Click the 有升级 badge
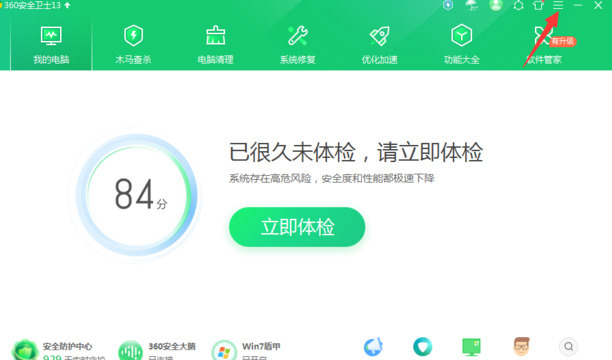The height and width of the screenshot is (360, 612). tap(563, 41)
